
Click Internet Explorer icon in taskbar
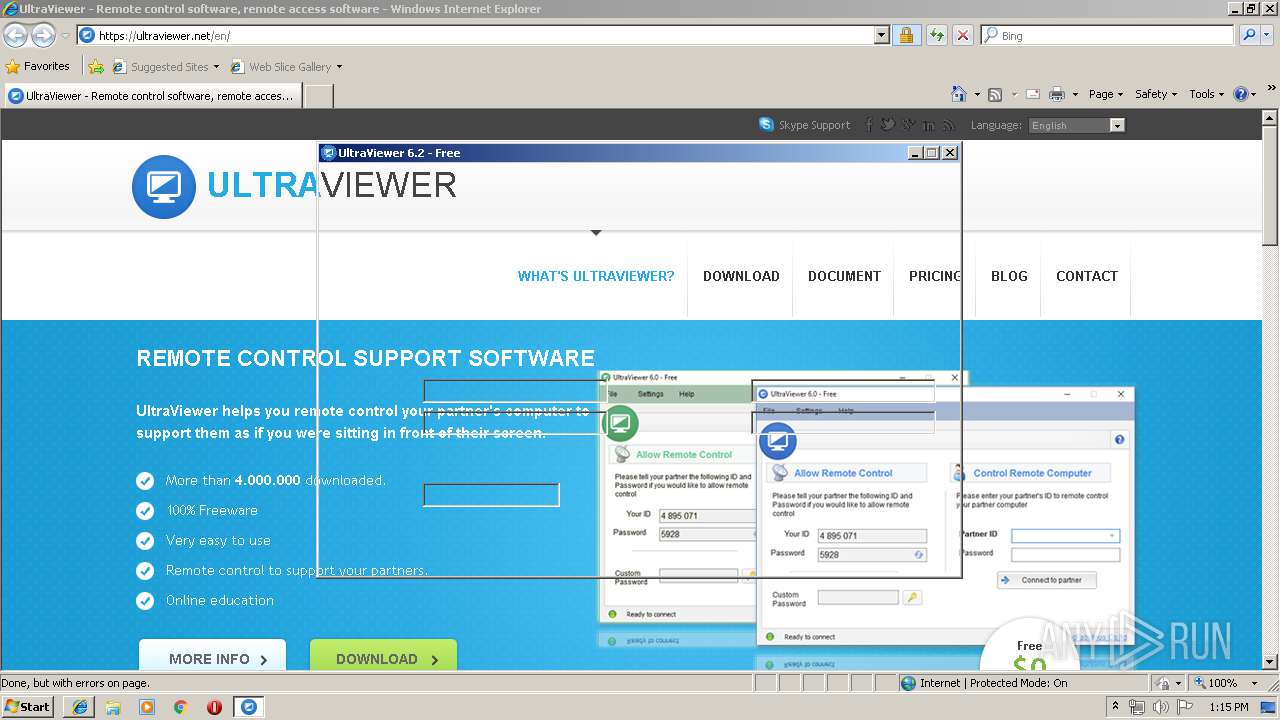pos(80,707)
